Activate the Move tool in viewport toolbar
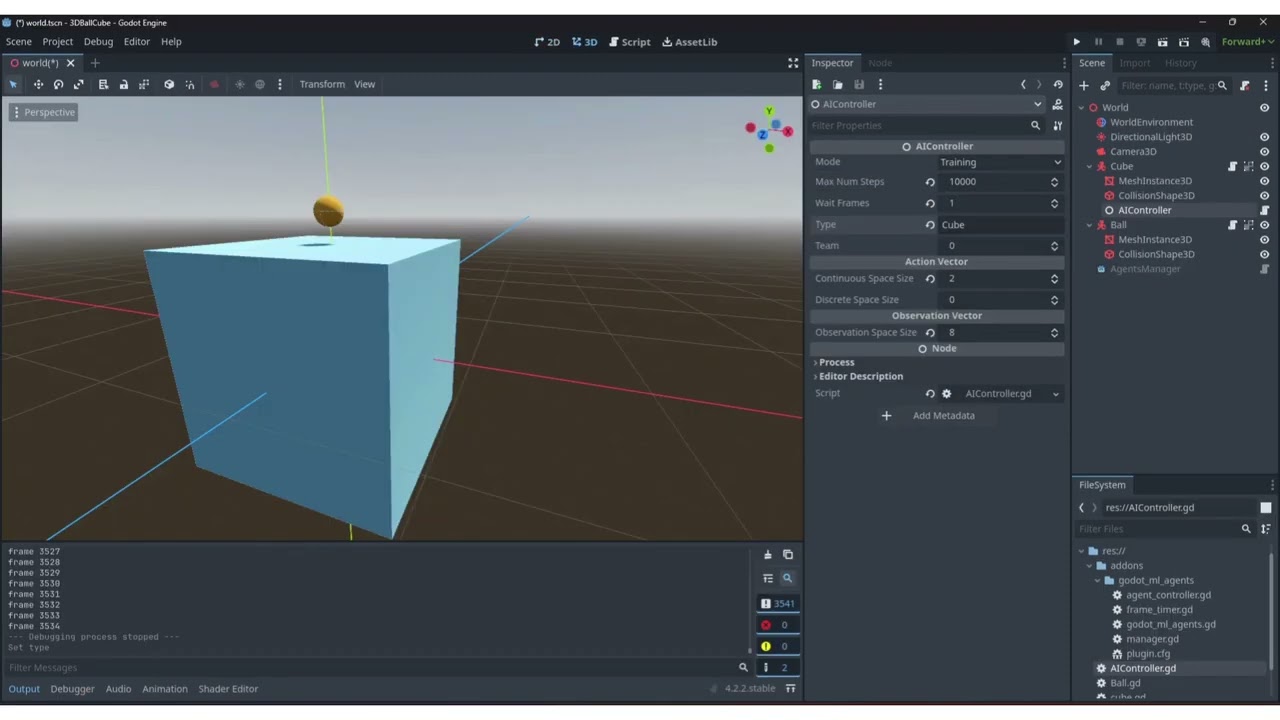This screenshot has height=720, width=1280. 37,84
